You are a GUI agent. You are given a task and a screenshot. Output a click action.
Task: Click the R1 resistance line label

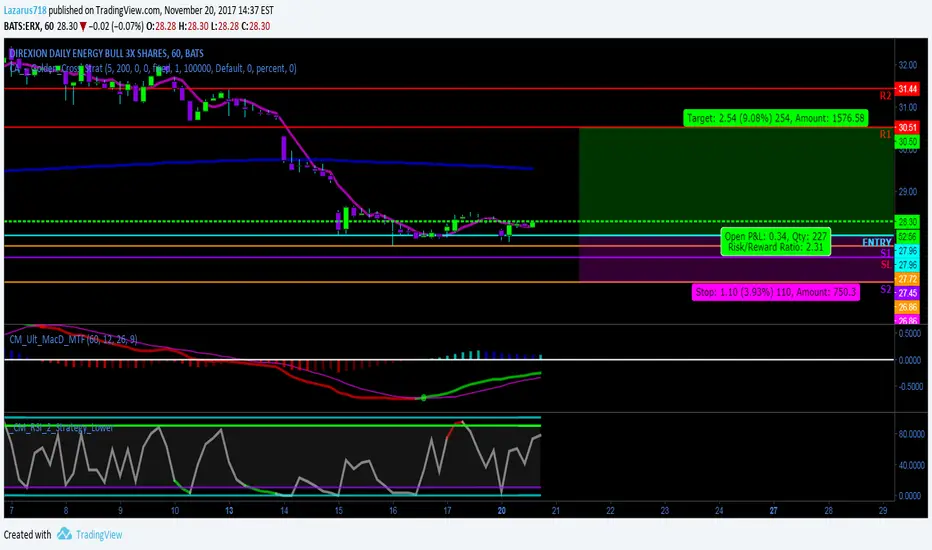(x=885, y=134)
